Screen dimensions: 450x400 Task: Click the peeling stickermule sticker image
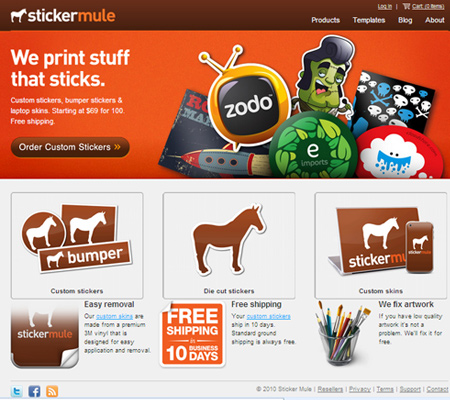(x=45, y=335)
